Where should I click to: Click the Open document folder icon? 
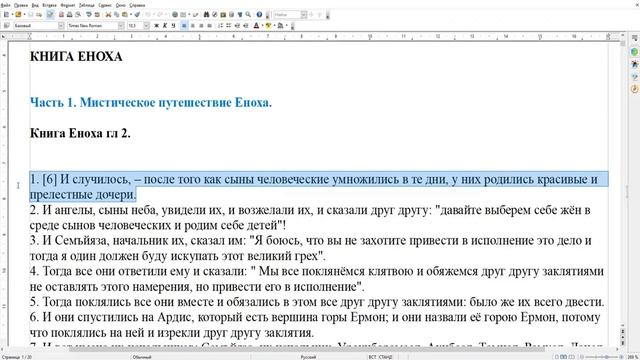pyautogui.click(x=18, y=15)
